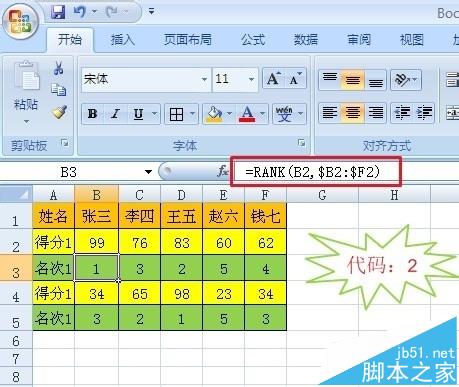The height and width of the screenshot is (387, 459).
Task: Select row 3 header
Action: coord(16,268)
